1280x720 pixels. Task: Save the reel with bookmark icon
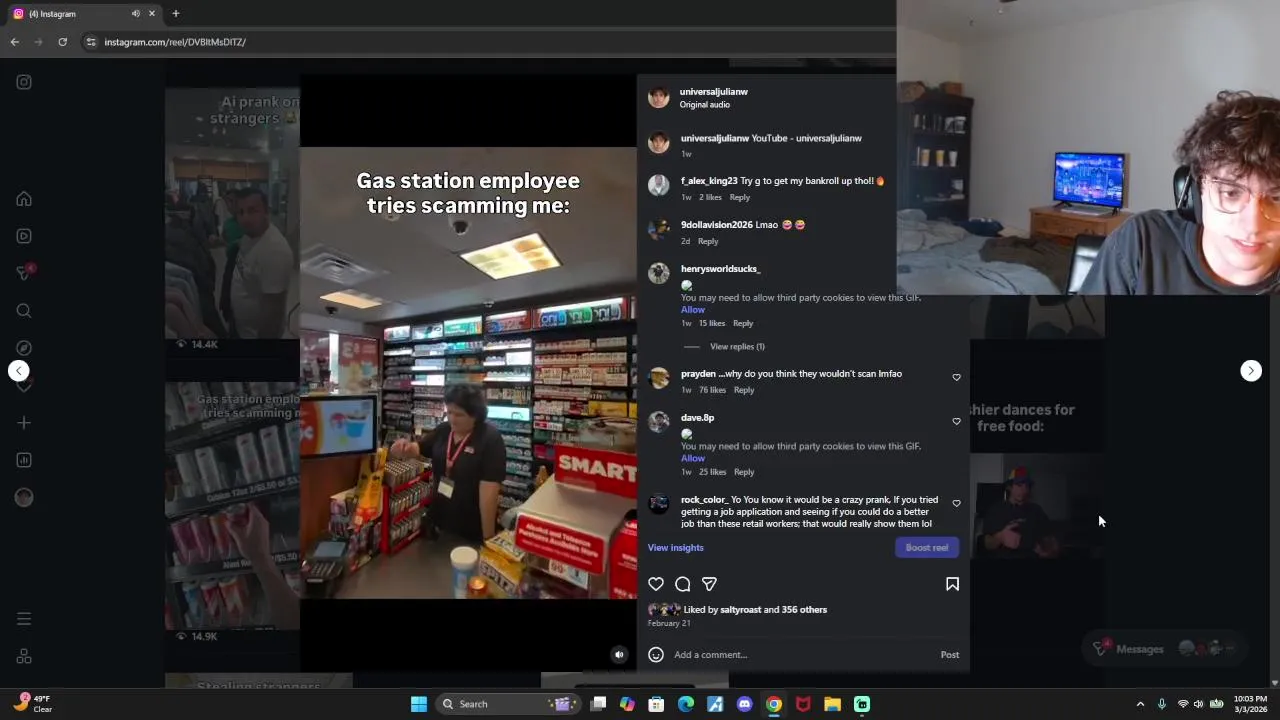952,584
